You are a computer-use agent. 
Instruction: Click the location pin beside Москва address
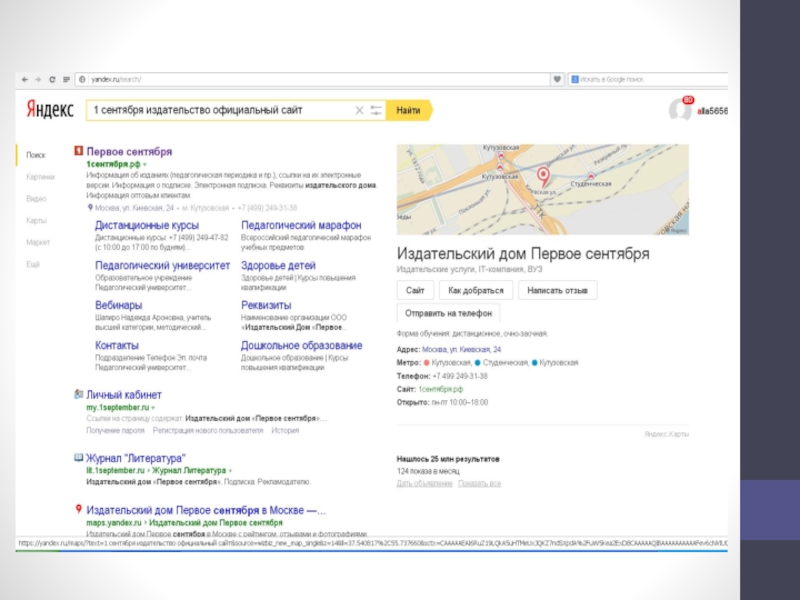[x=90, y=208]
